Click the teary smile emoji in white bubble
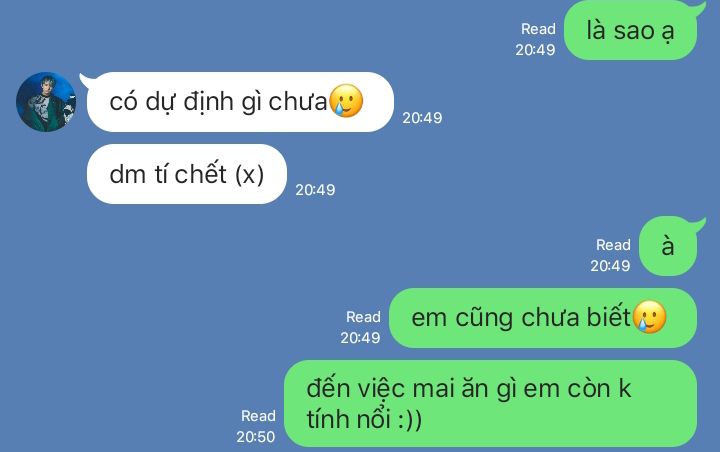Image resolution: width=720 pixels, height=452 pixels. (346, 101)
